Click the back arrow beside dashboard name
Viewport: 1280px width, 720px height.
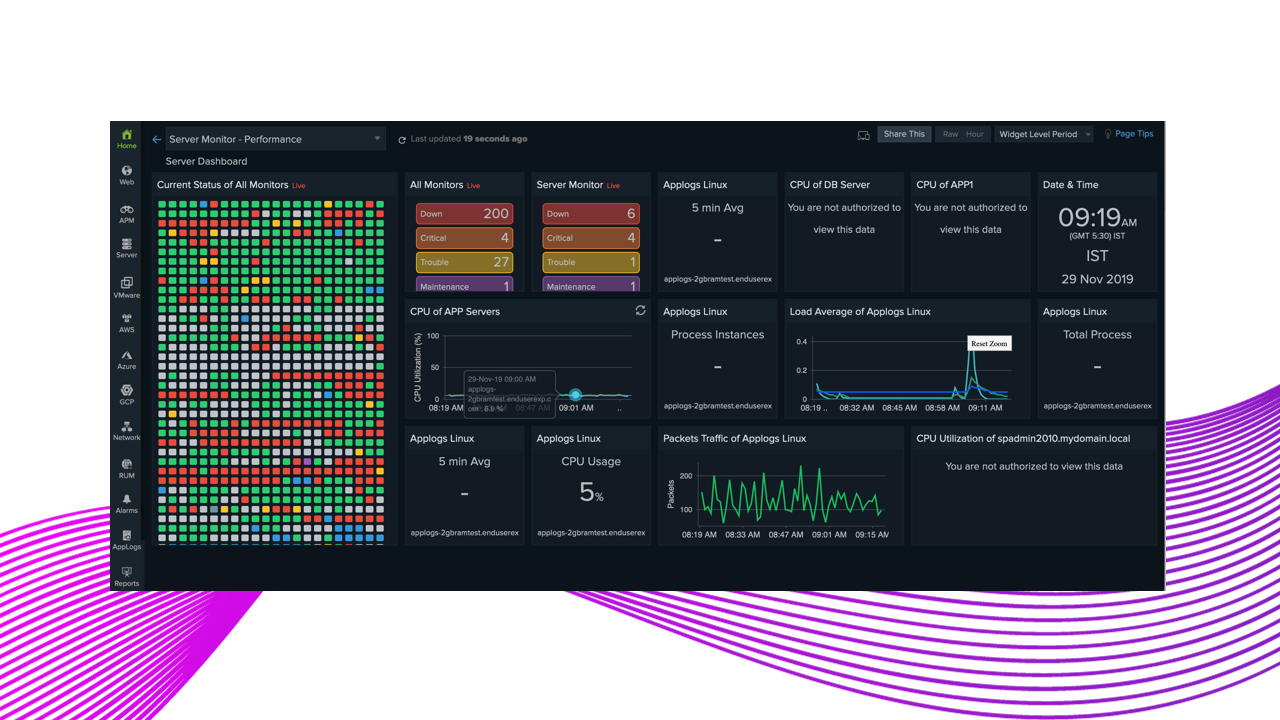(157, 140)
